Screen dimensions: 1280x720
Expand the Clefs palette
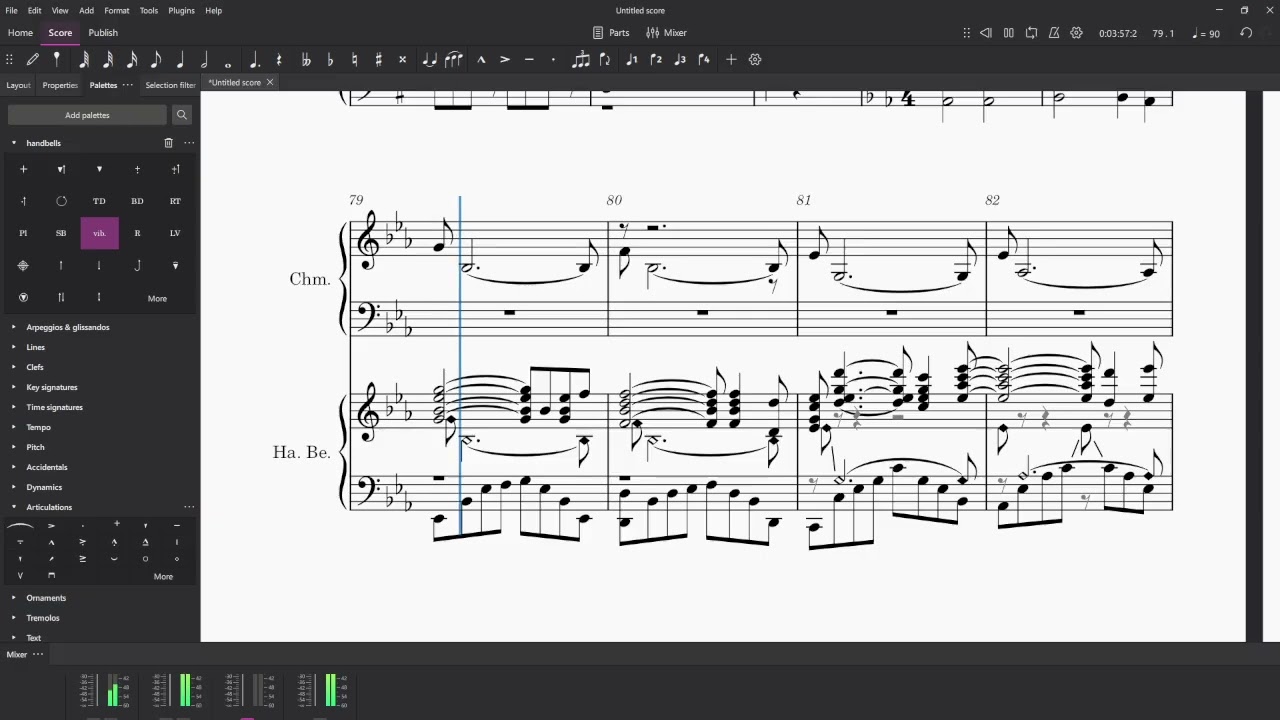coord(14,367)
